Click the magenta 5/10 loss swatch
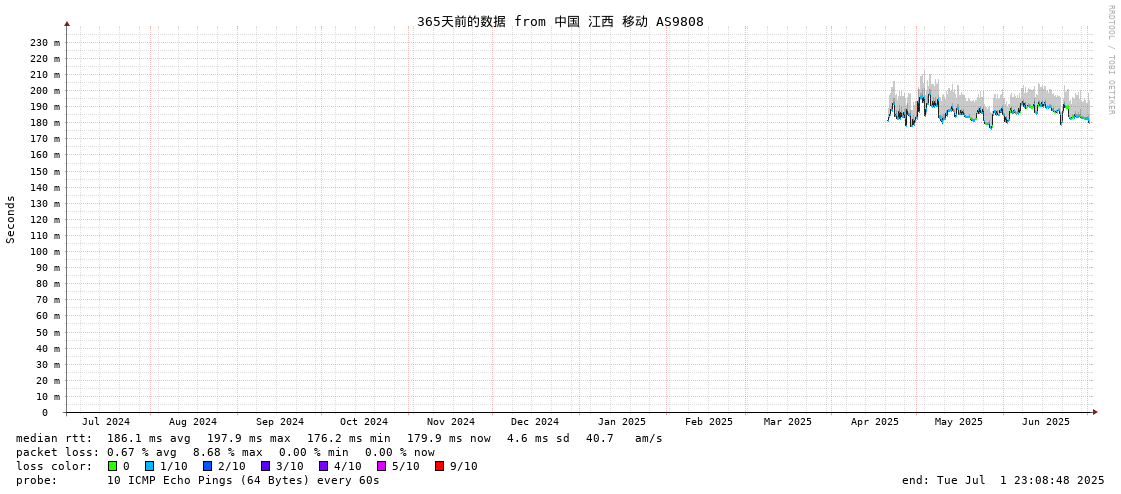 click(x=381, y=466)
